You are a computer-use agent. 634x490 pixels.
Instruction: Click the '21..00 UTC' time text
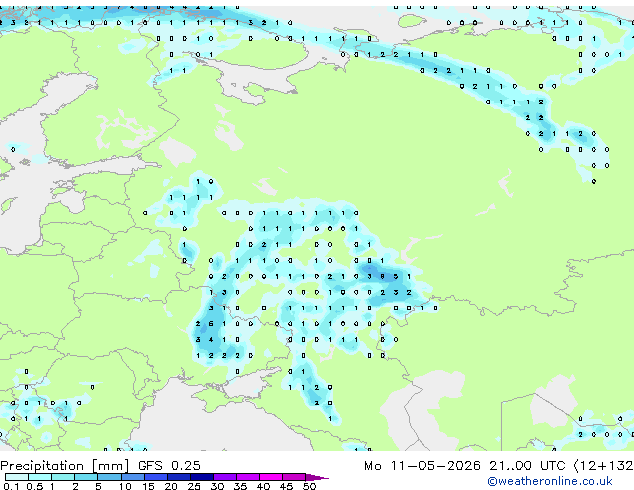[527, 466]
